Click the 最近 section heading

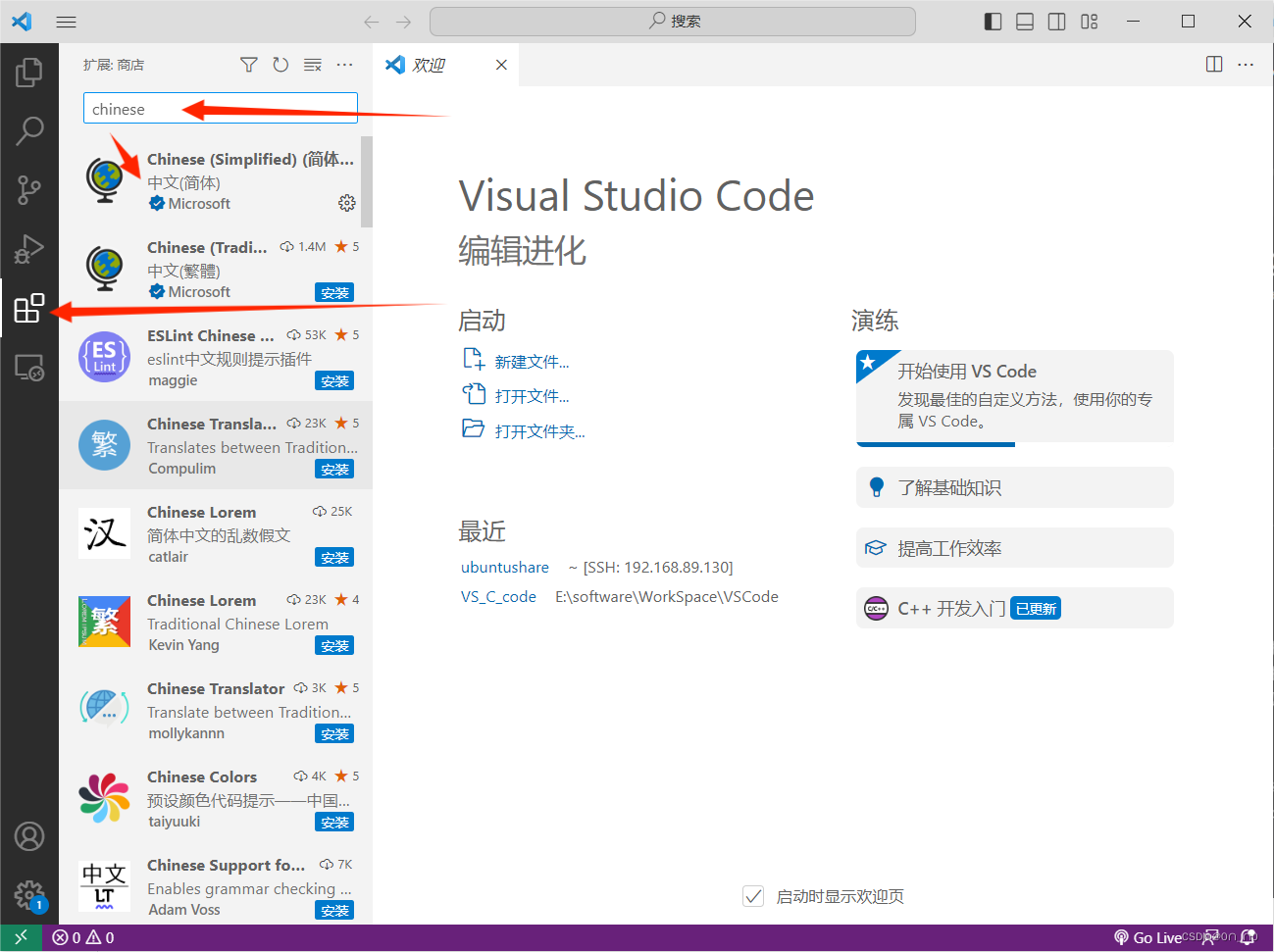482,531
